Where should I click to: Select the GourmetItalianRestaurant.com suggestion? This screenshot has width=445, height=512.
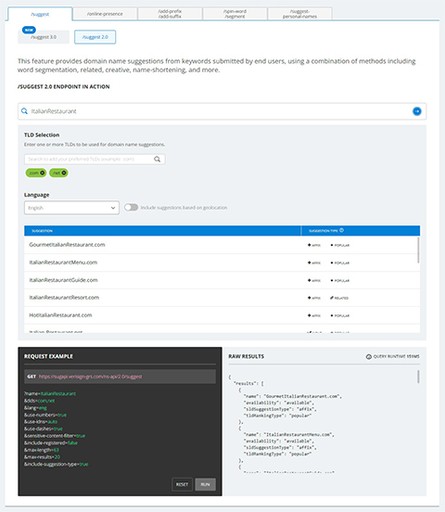pos(67,245)
